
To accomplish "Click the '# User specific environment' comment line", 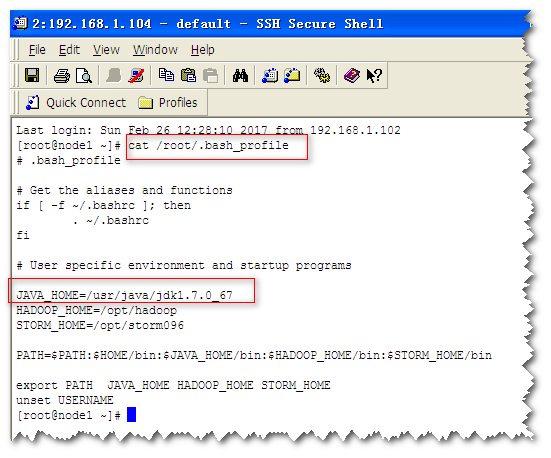I will point(184,265).
